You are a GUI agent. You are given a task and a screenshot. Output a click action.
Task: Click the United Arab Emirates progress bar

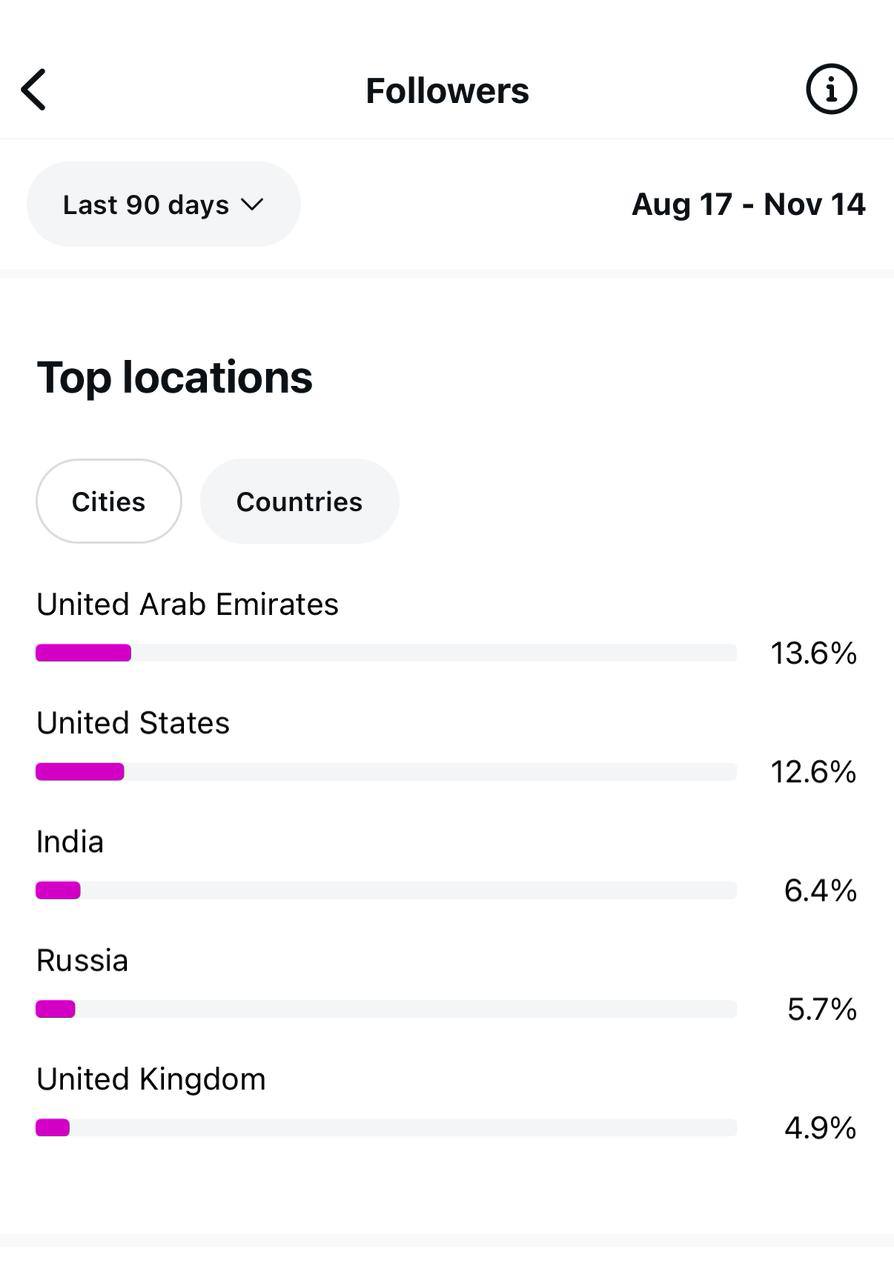tap(386, 653)
